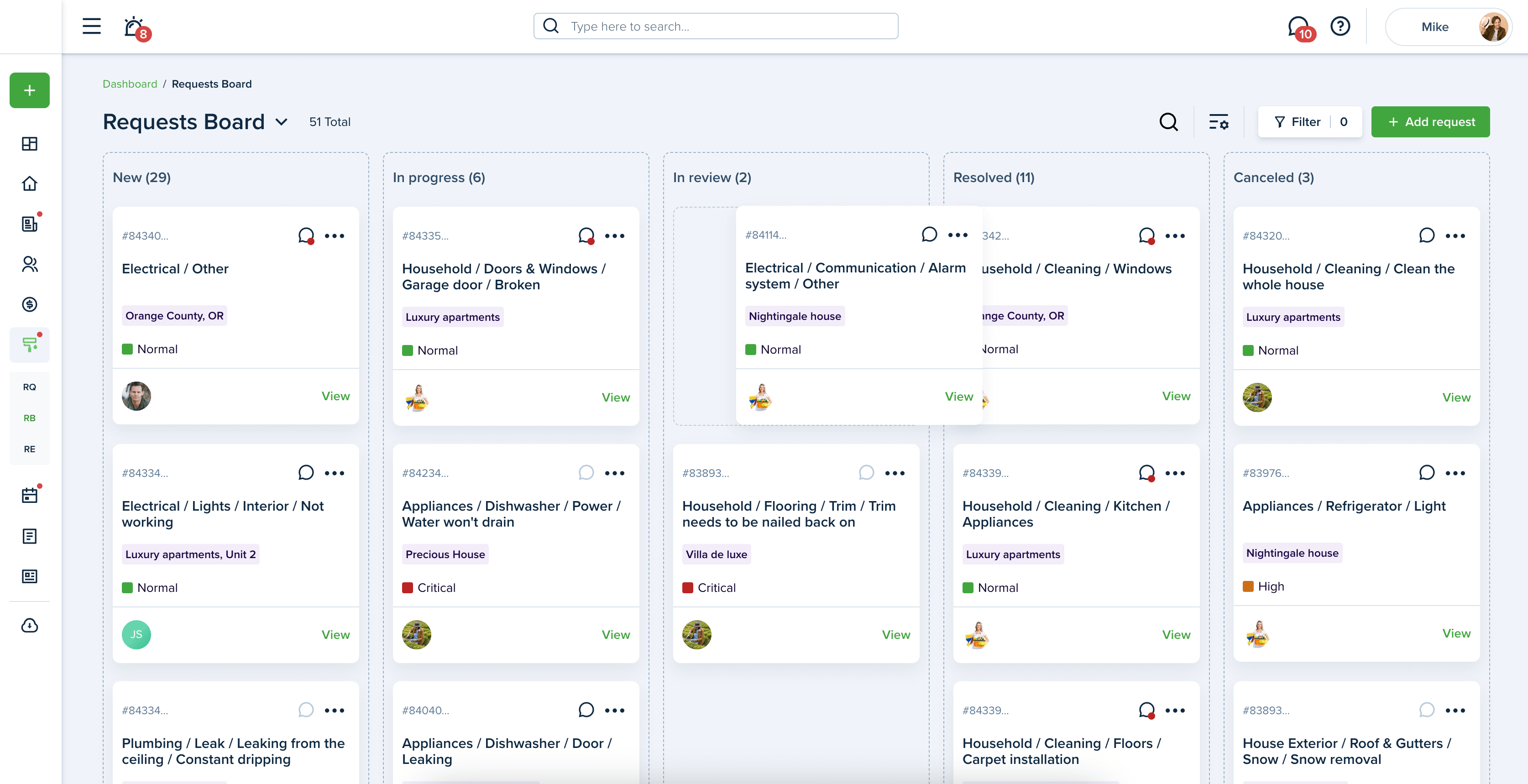This screenshot has height=784, width=1528.
Task: View the Garage door / Broken request
Action: click(616, 397)
